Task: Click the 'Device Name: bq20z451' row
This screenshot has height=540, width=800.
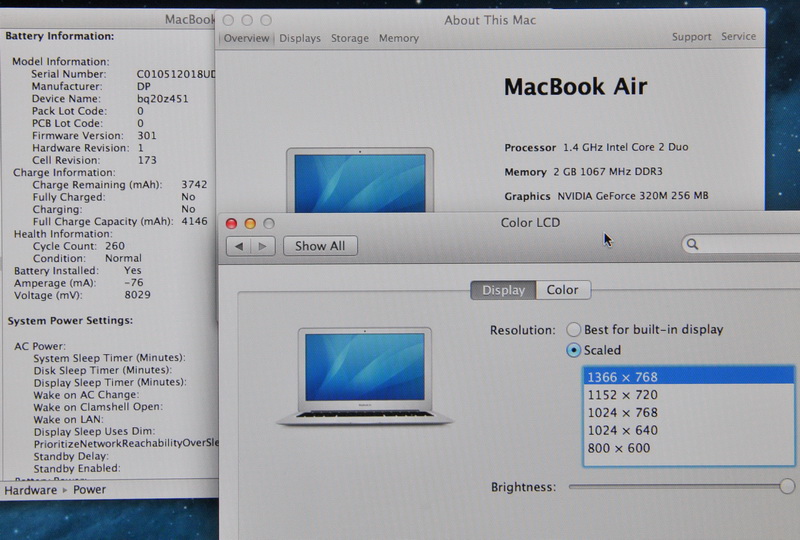Action: [x=110, y=99]
